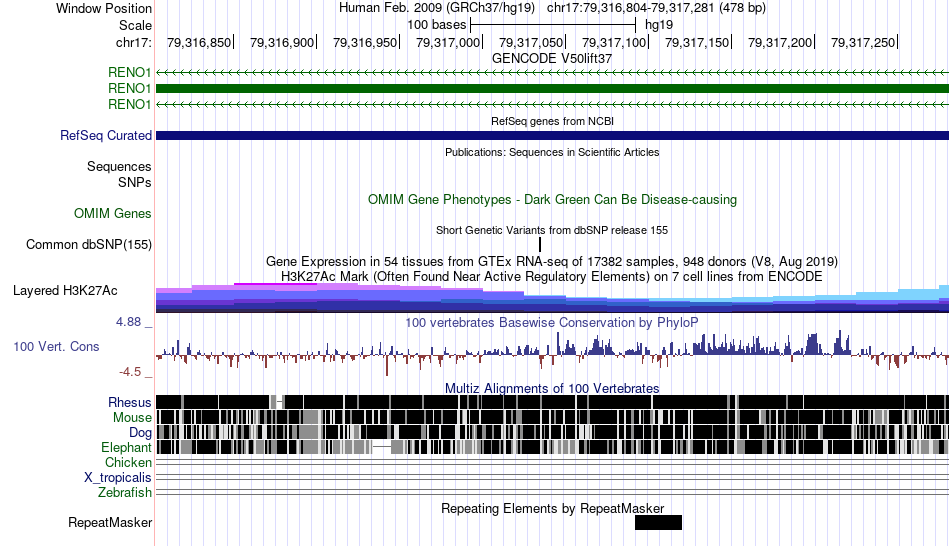This screenshot has height=546, width=950.
Task: Click the top RENO1 intron arrow line
Action: (553, 73)
